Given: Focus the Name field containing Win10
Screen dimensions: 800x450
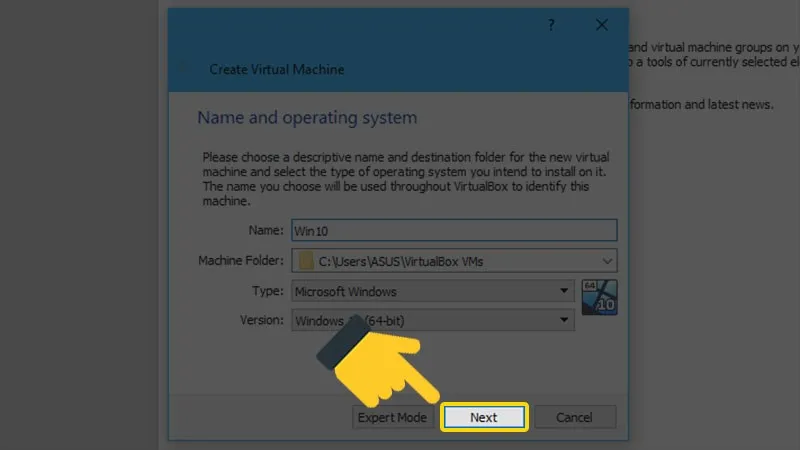Looking at the screenshot, I should 455,230.
